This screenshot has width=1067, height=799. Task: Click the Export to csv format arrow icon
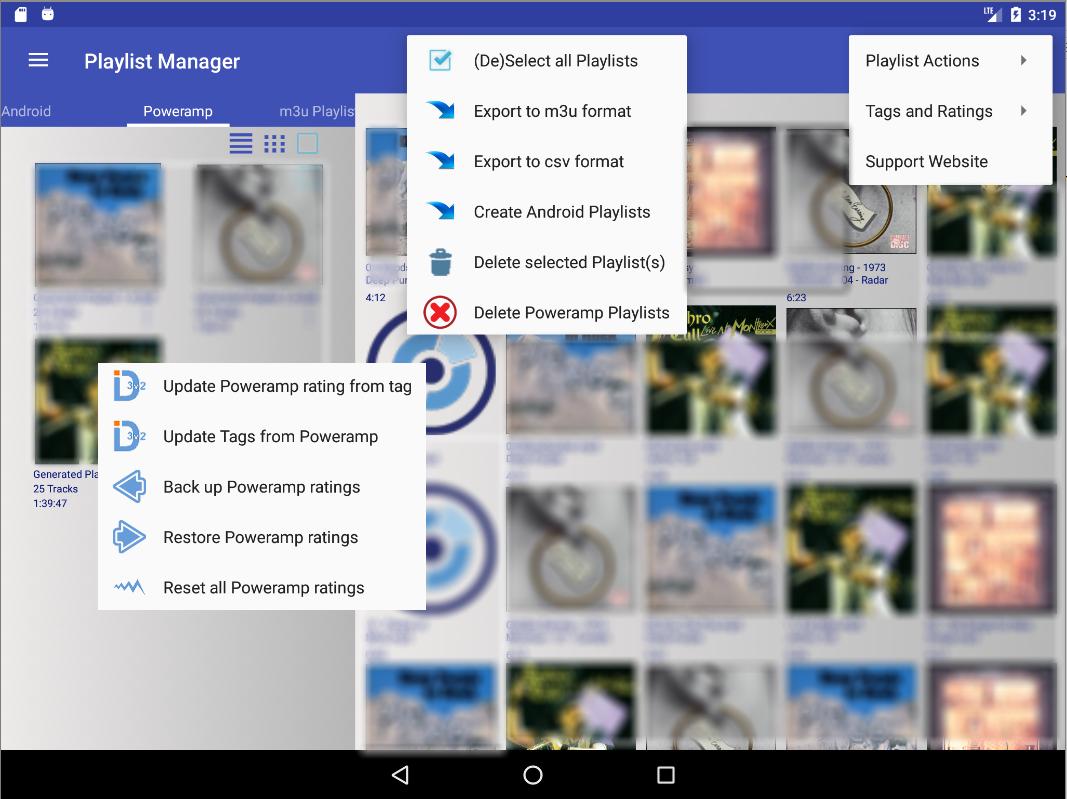(x=439, y=161)
